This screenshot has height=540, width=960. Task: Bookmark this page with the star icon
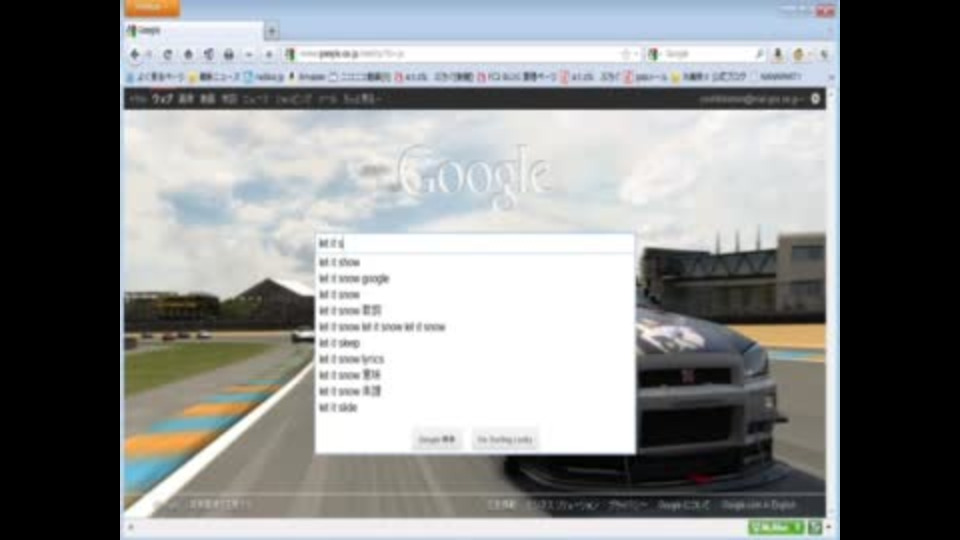coord(626,54)
